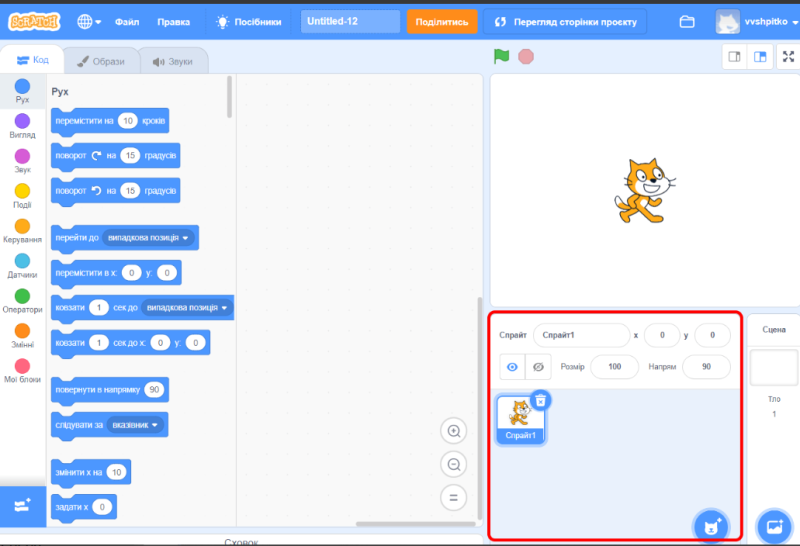Zoom out the code workspace
The image size is (800, 546).
454,464
